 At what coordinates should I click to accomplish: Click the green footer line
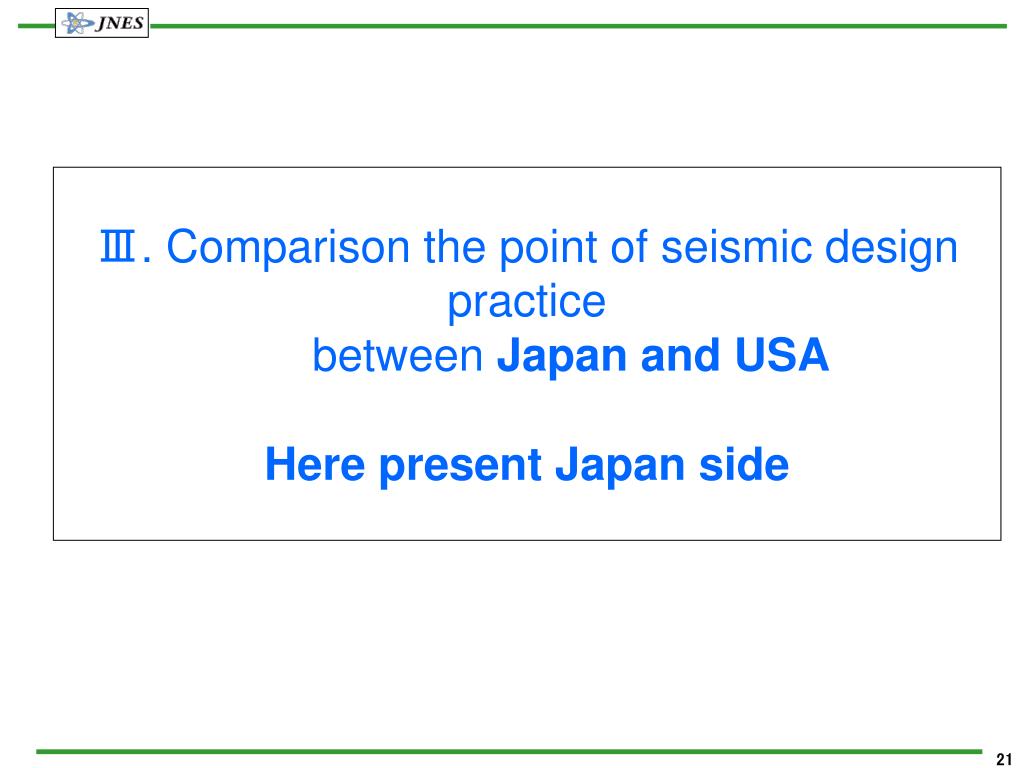click(509, 752)
